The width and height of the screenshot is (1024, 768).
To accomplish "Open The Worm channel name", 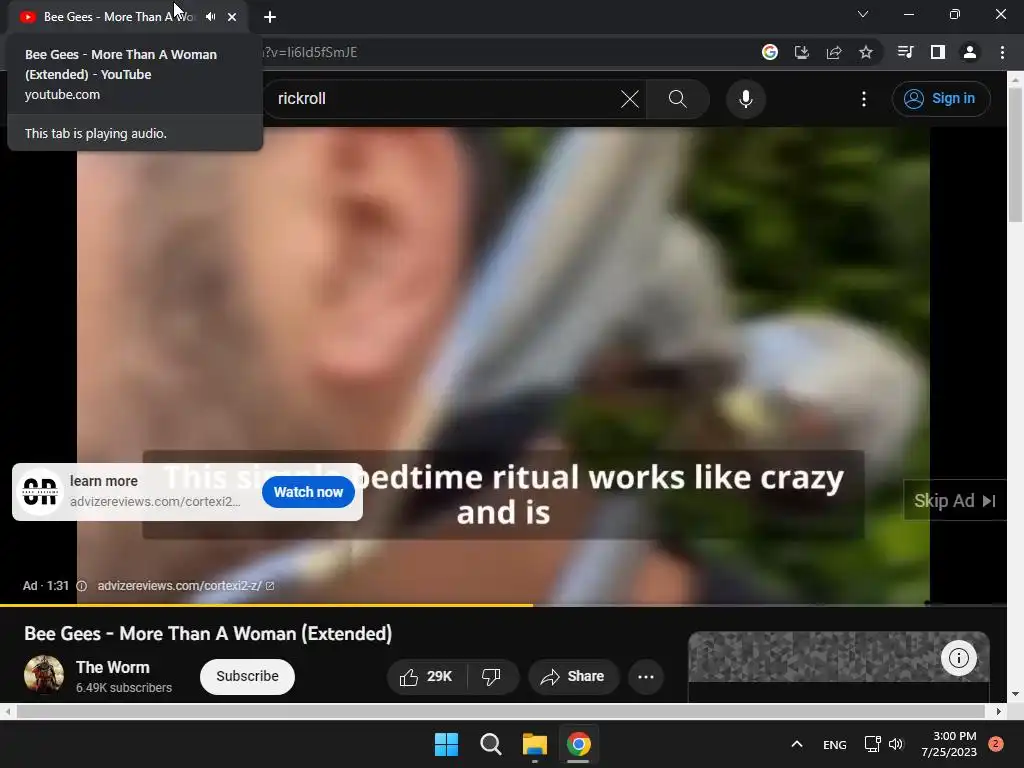I will pyautogui.click(x=112, y=667).
